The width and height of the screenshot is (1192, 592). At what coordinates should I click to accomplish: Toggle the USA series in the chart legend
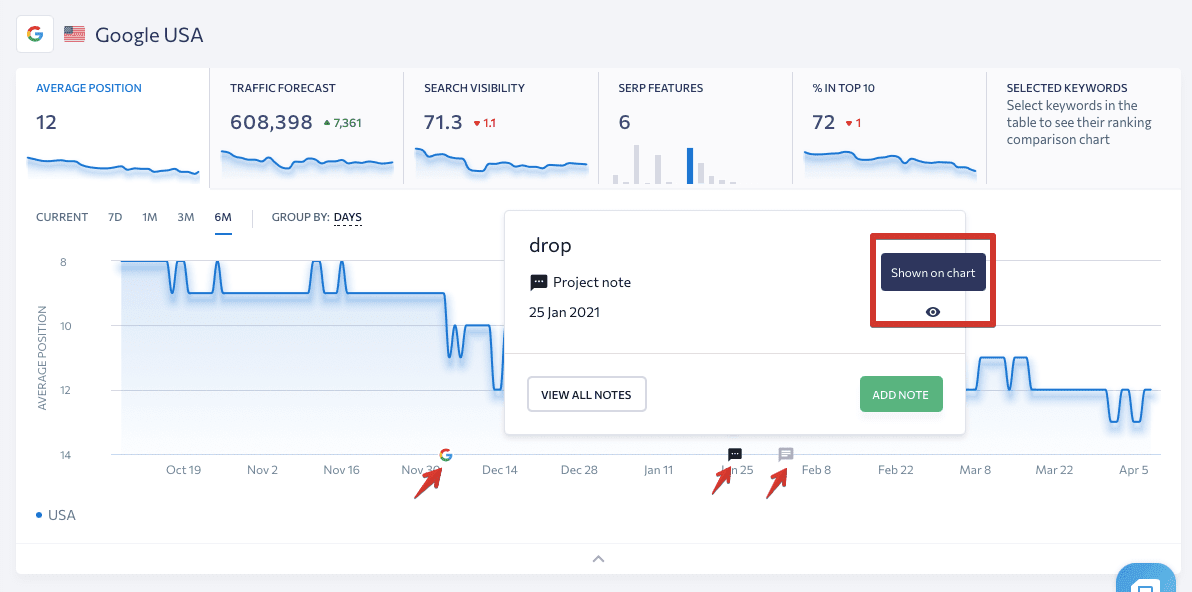tap(56, 515)
